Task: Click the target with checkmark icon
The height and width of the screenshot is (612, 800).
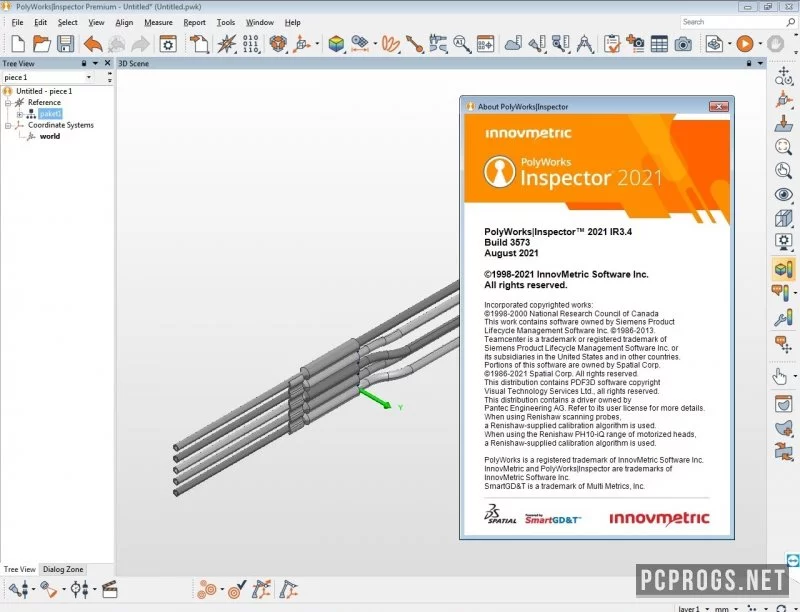Action: [237, 590]
